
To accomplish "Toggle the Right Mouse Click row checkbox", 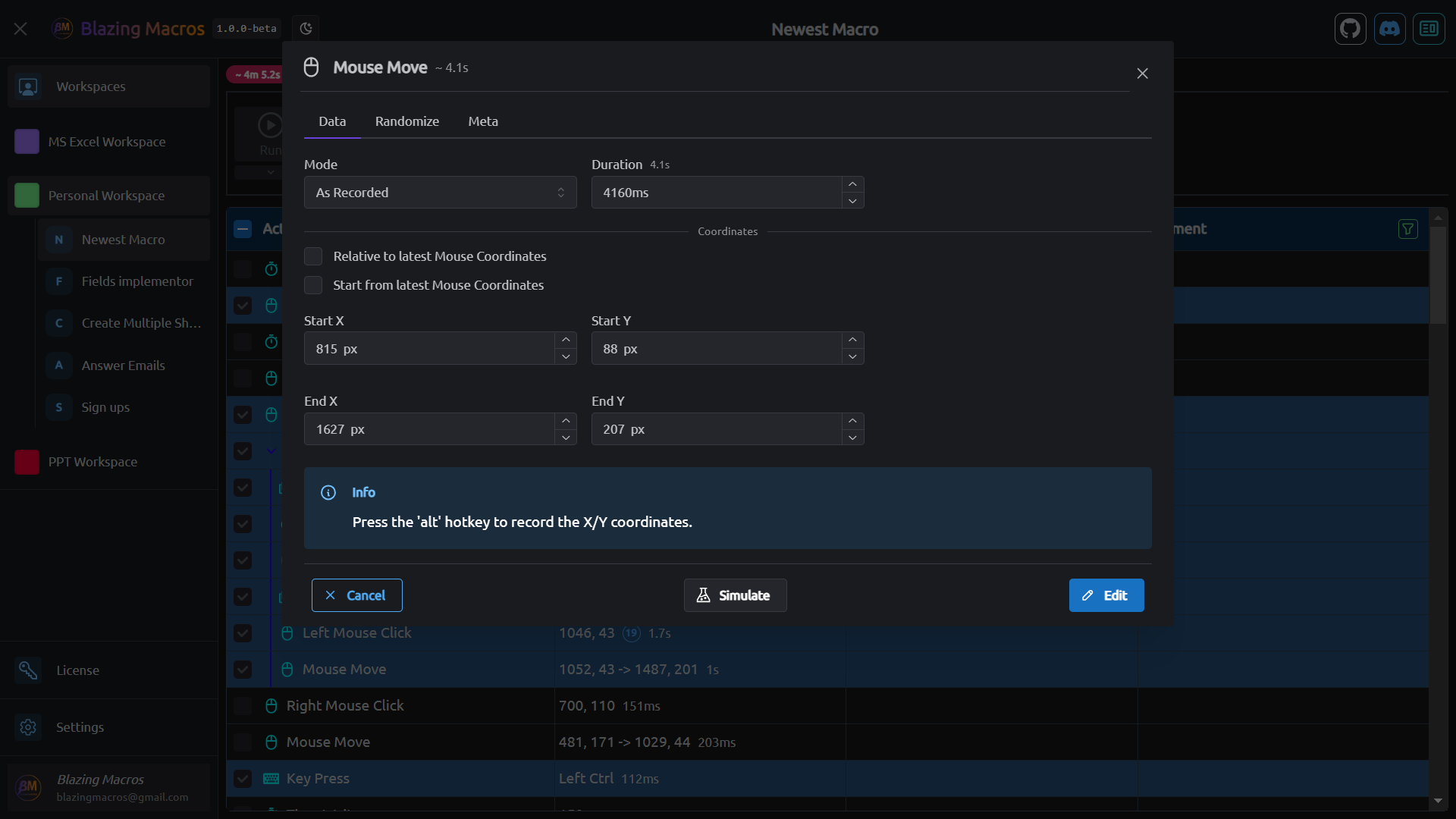I will pyautogui.click(x=243, y=706).
